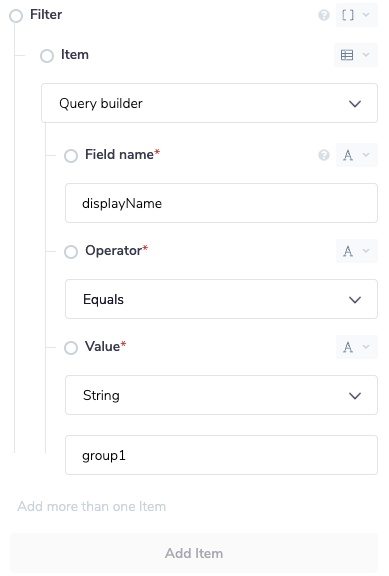This screenshot has height=576, width=389.
Task: Click the displayName input field
Action: (x=221, y=203)
